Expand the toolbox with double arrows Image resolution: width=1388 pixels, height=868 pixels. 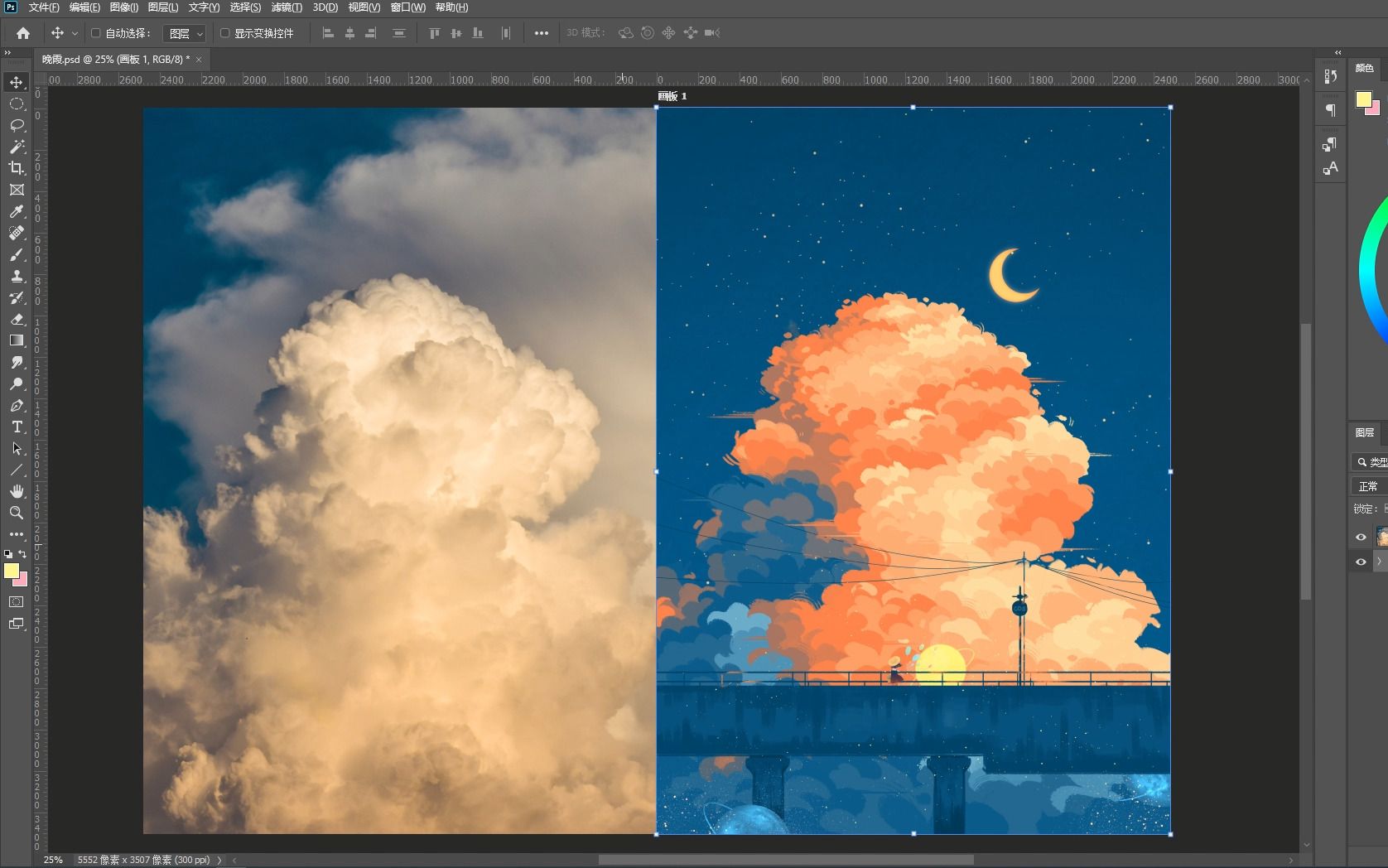[8, 52]
